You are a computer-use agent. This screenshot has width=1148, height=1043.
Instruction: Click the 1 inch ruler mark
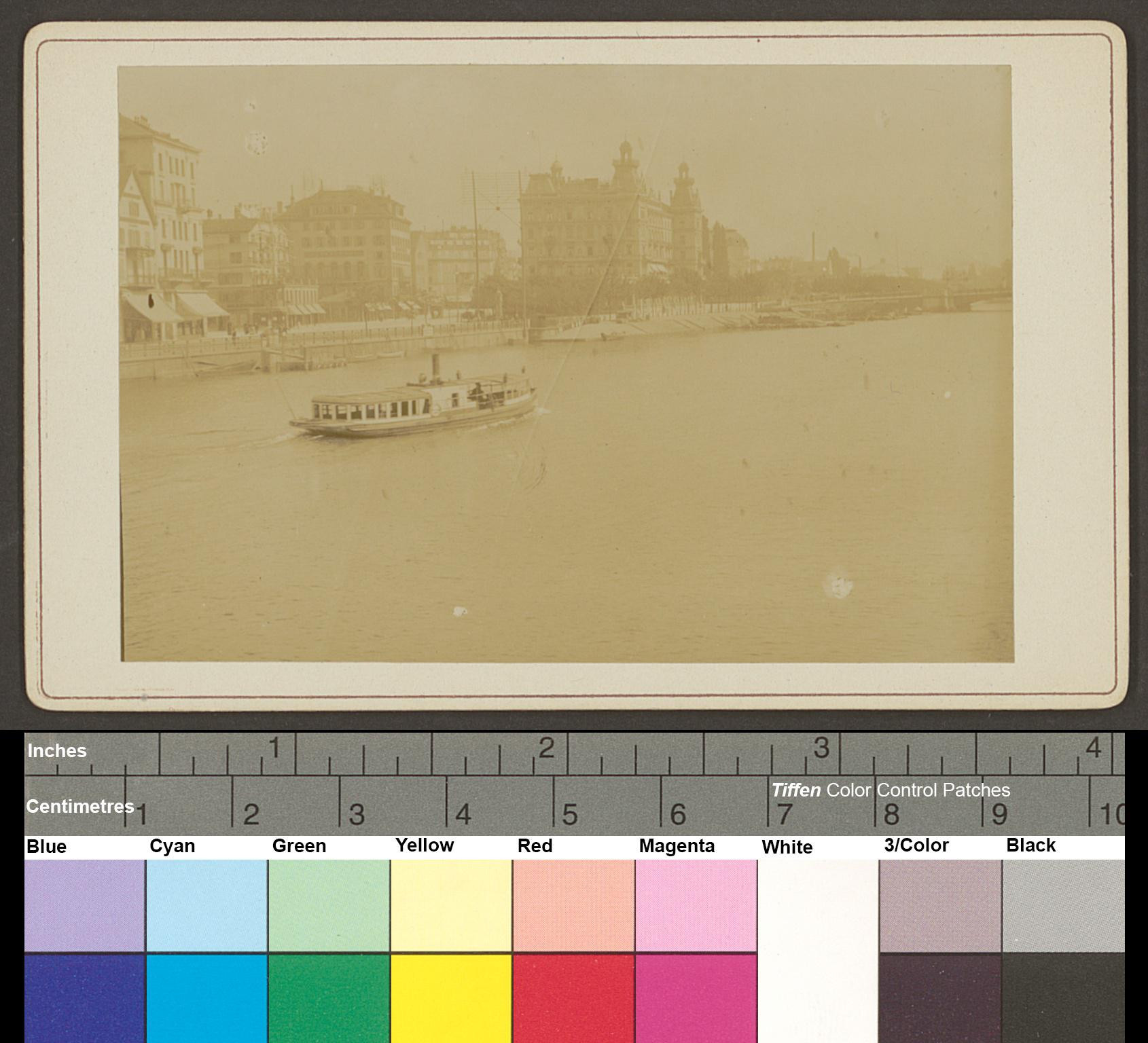(x=274, y=748)
